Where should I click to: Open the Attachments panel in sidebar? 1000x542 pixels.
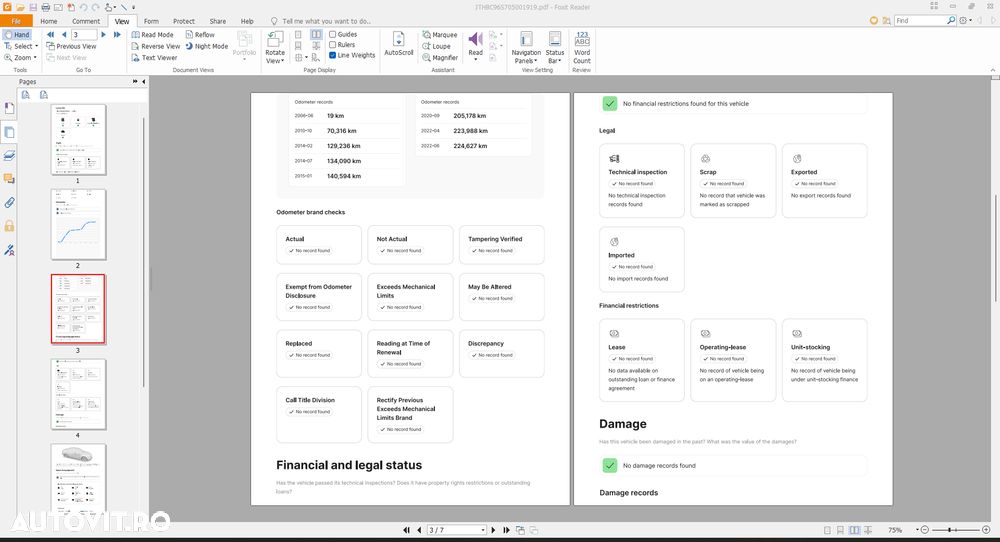(x=9, y=203)
